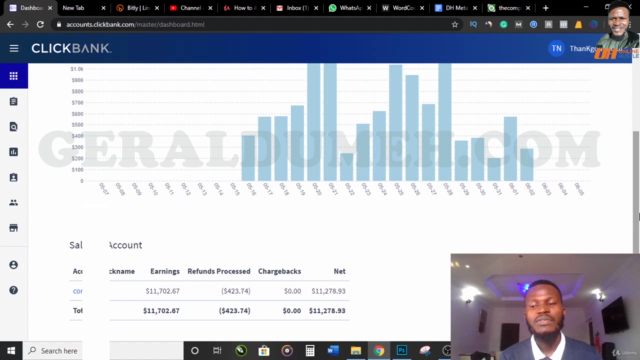Open the bar-chart reporting icon in sidebar
This screenshot has width=640, height=360.
coord(13,152)
